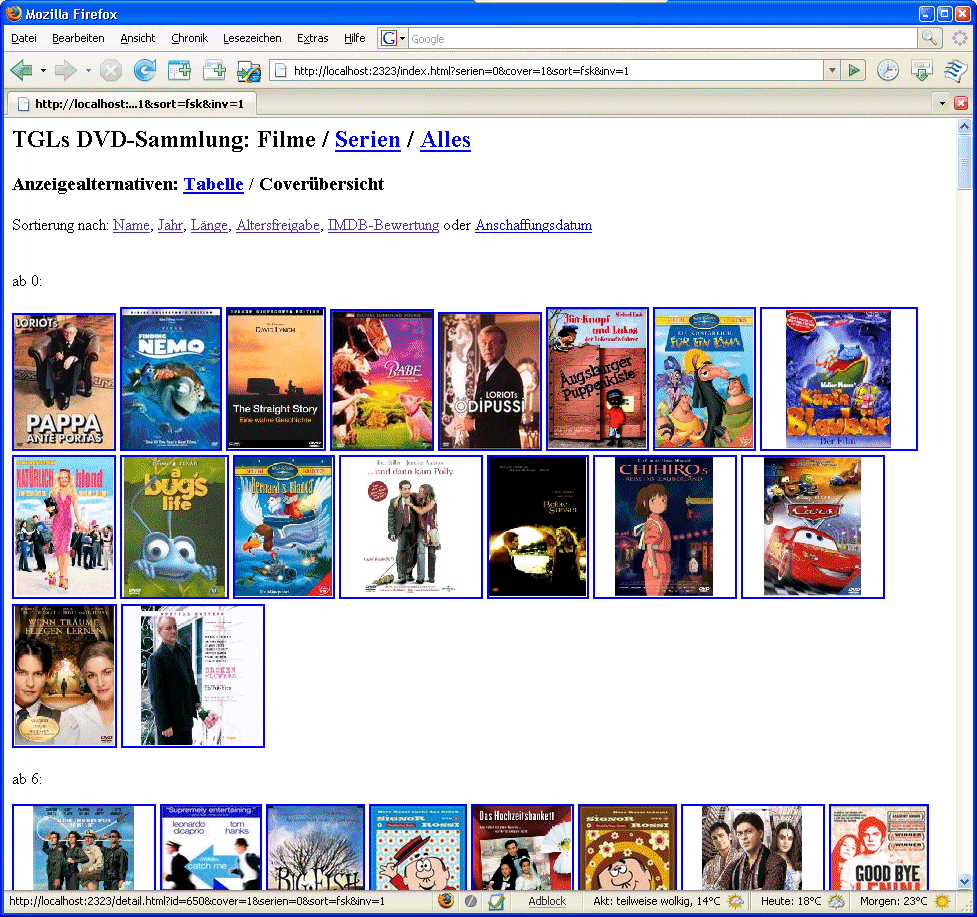
Task: Sort collection by Länge
Action: point(209,226)
